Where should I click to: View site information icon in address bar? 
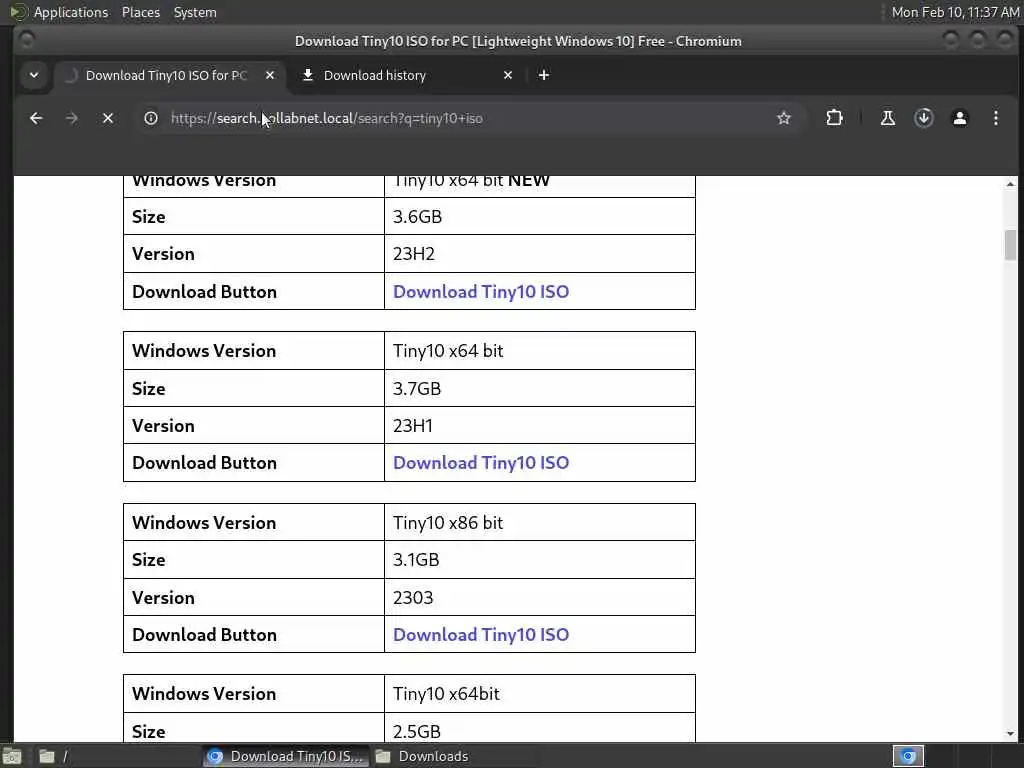[x=151, y=118]
